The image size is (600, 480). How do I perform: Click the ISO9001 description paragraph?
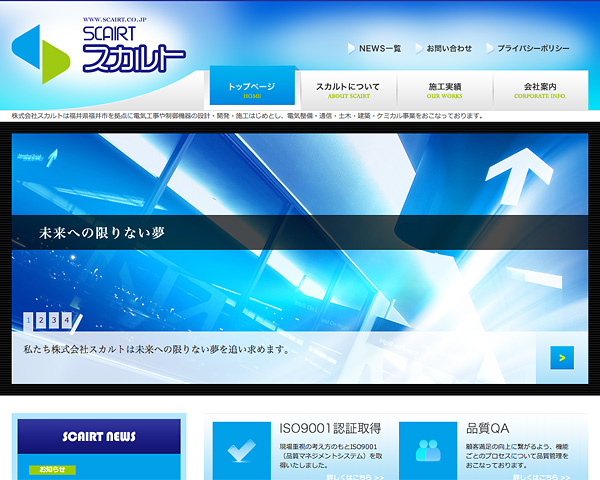[x=331, y=456]
